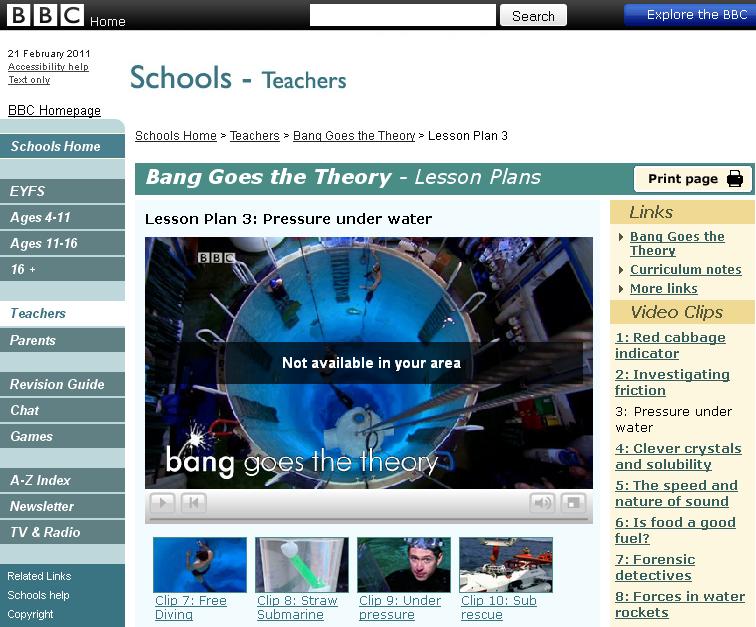Open clip 4: Clever crystals and solubility

[x=678, y=456]
